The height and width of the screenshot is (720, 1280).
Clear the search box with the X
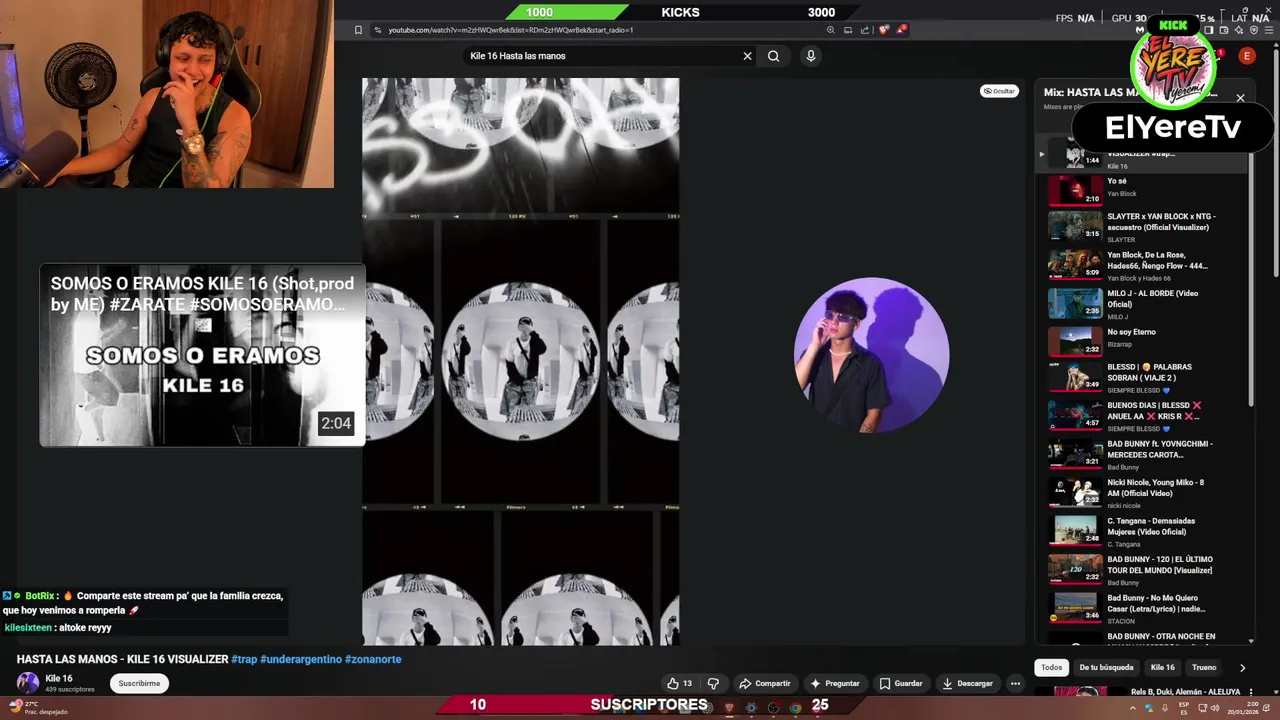(x=747, y=56)
